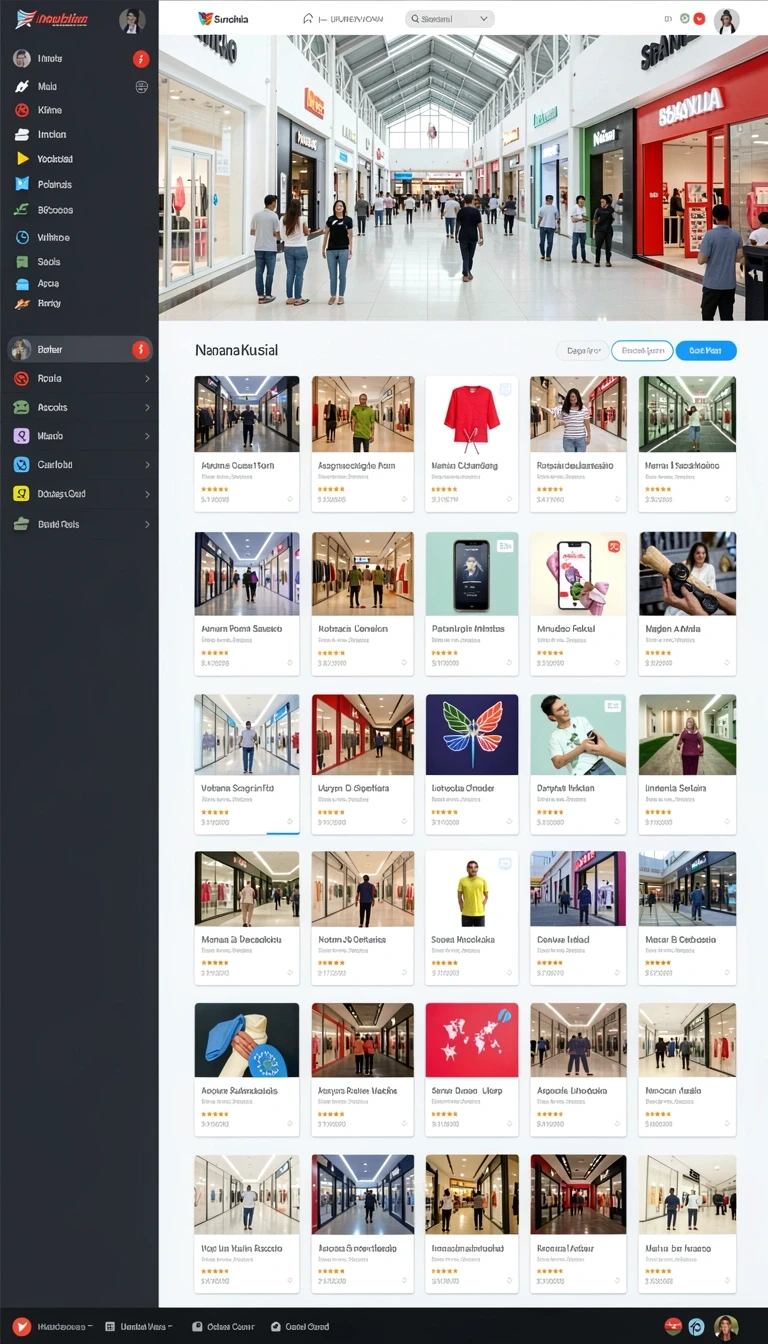Click the avatar in the bottom-right tray
Viewport: 768px width, 1344px height.
tap(726, 1326)
